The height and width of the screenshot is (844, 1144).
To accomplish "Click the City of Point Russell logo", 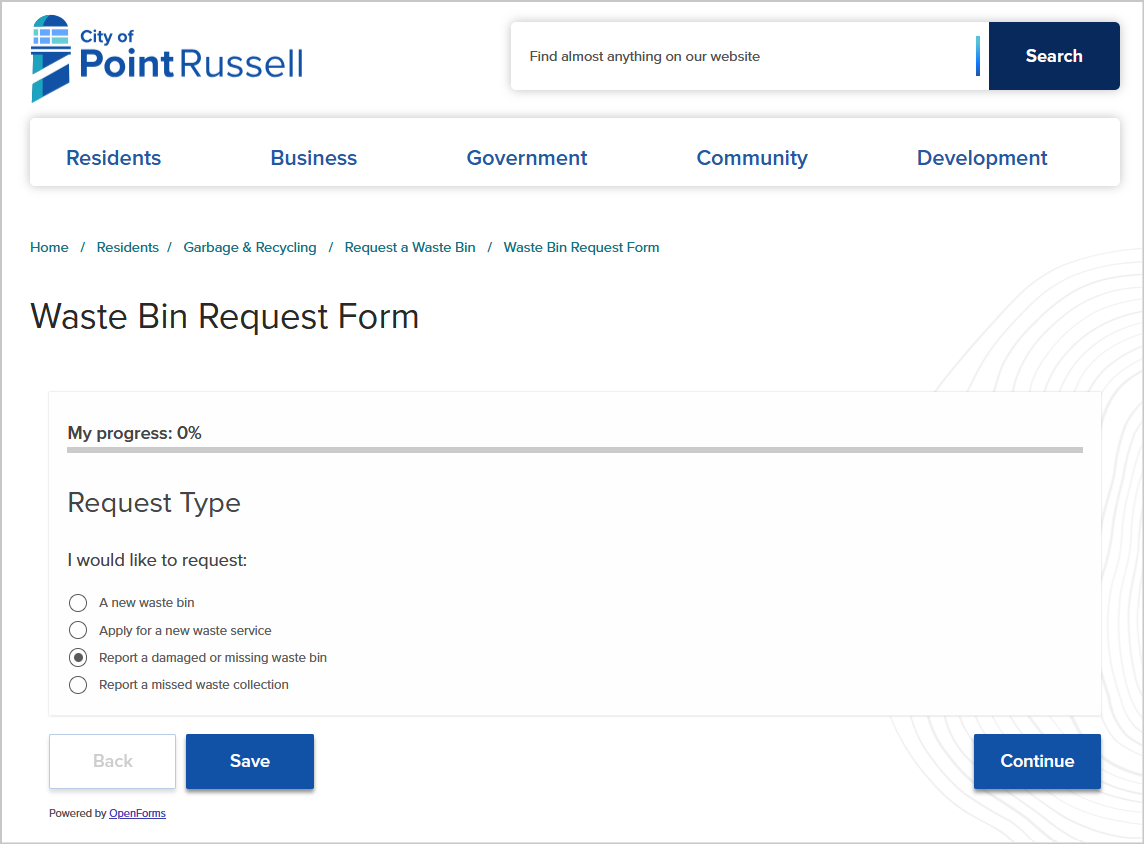I will (167, 58).
